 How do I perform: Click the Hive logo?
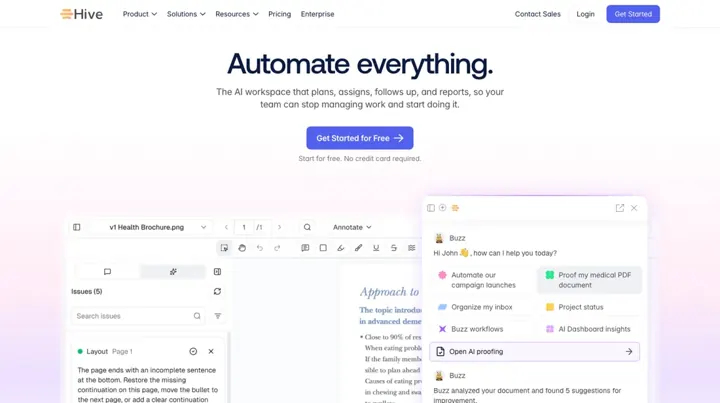(82, 14)
